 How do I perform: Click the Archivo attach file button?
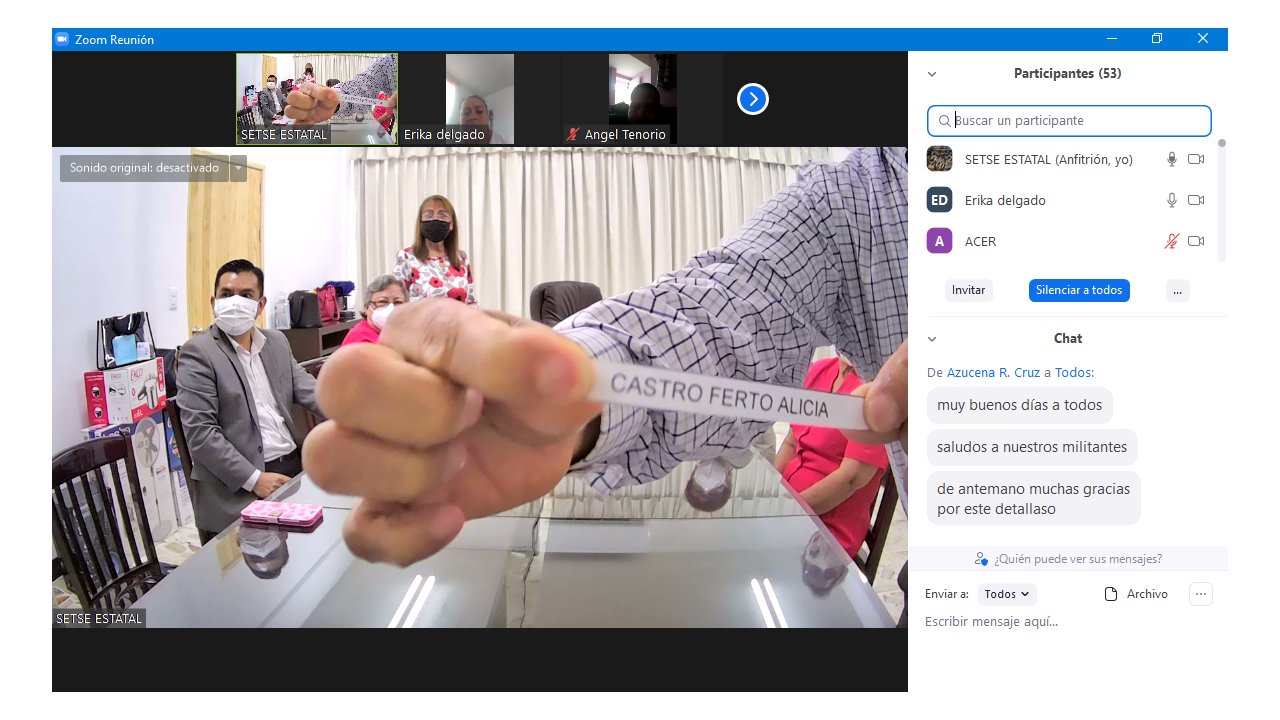point(1136,594)
